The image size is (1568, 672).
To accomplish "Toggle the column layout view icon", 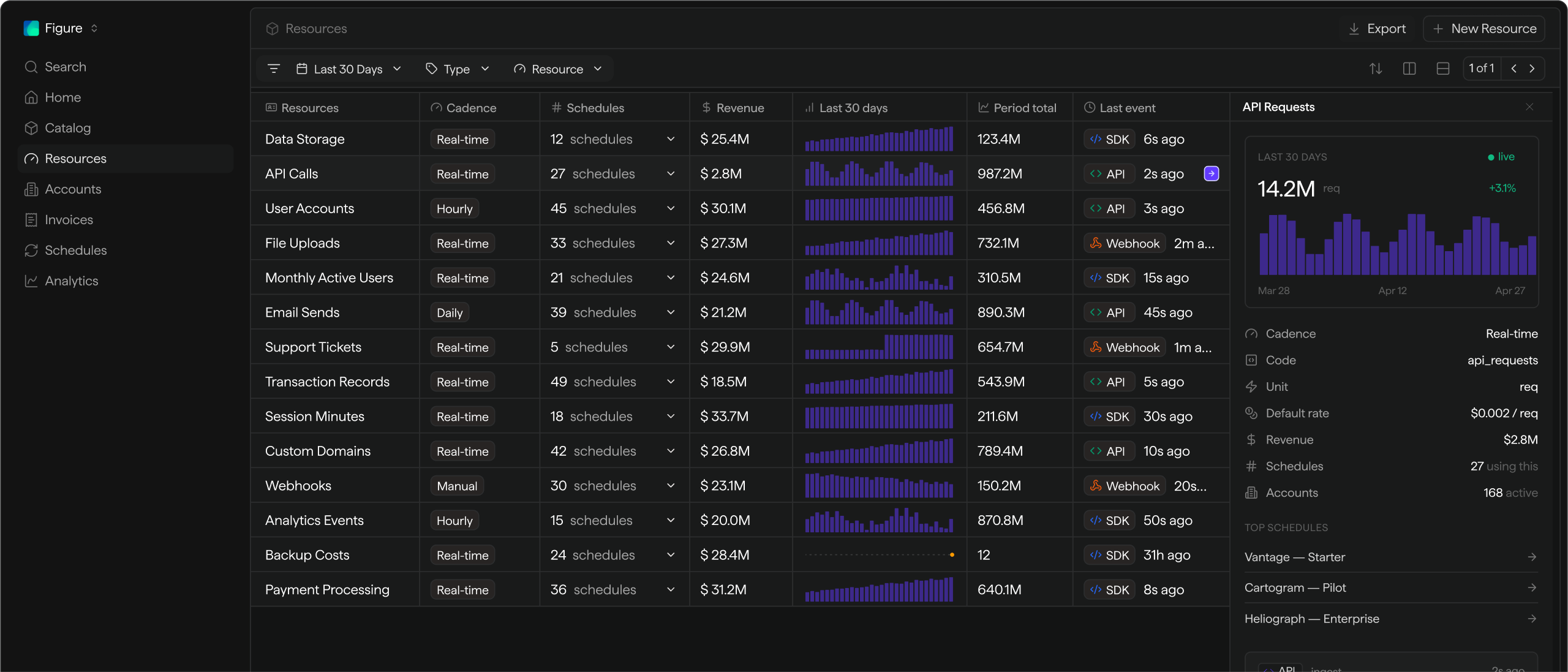I will click(1409, 69).
